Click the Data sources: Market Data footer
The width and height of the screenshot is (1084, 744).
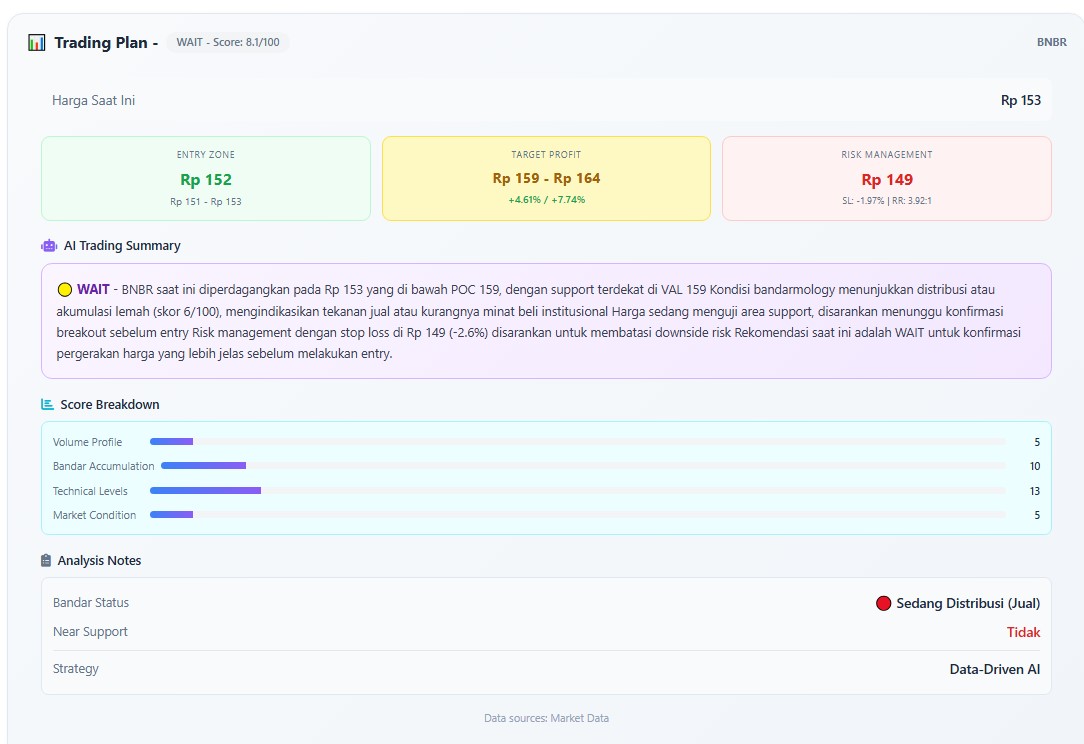tap(546, 718)
